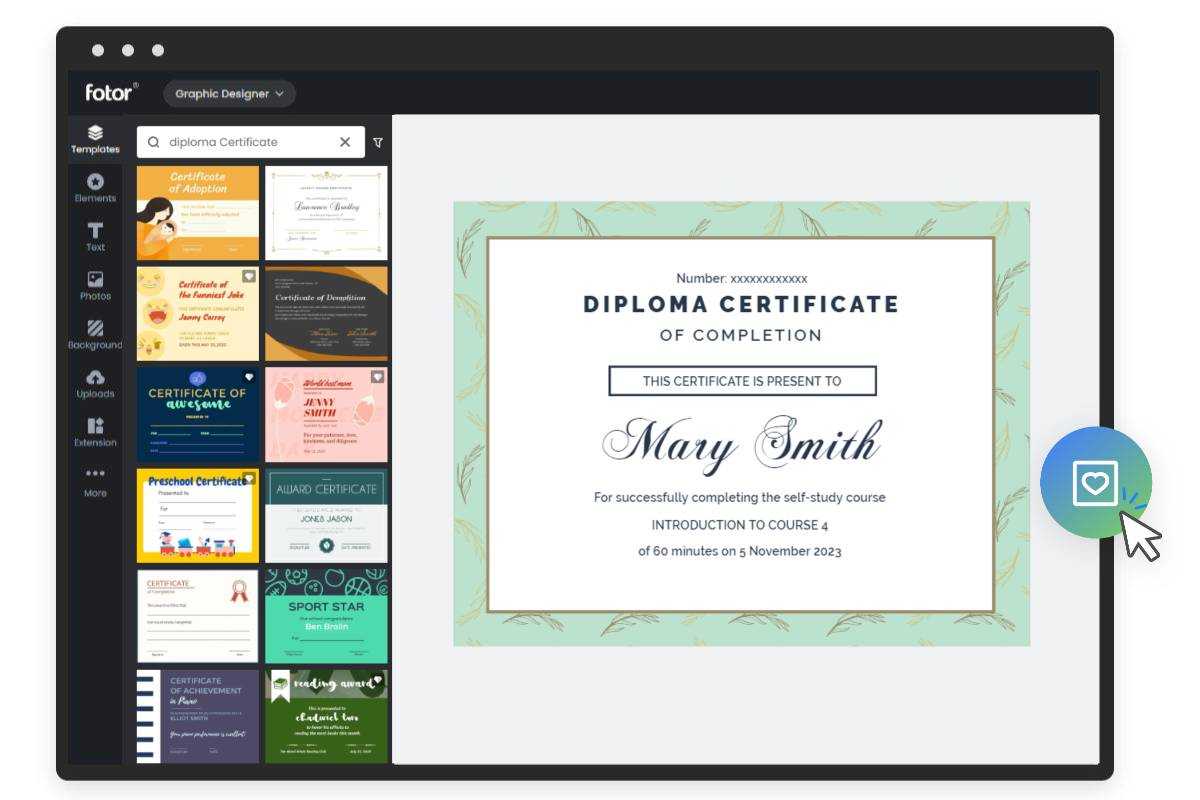Select the dark Certificate of Recognition template
This screenshot has width=1200, height=800.
326,313
